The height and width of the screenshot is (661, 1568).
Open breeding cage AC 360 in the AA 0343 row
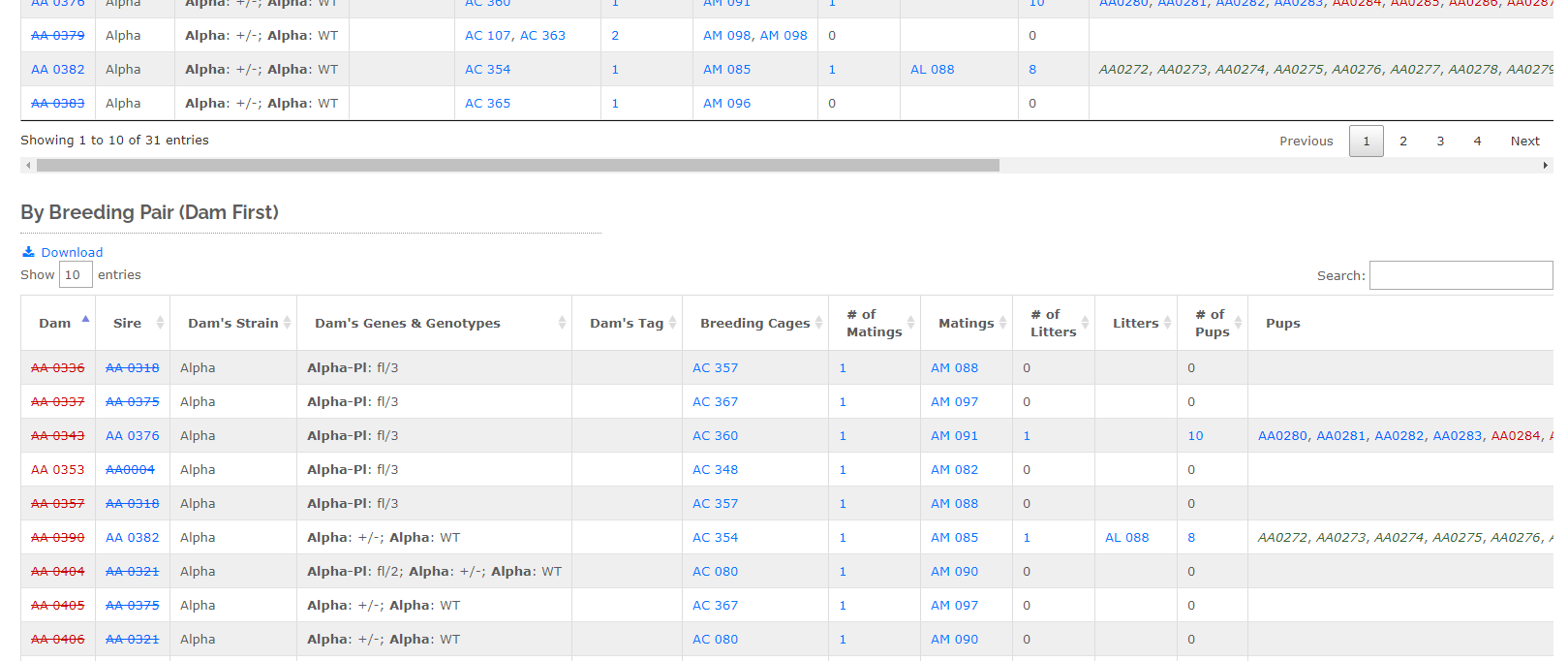[715, 435]
